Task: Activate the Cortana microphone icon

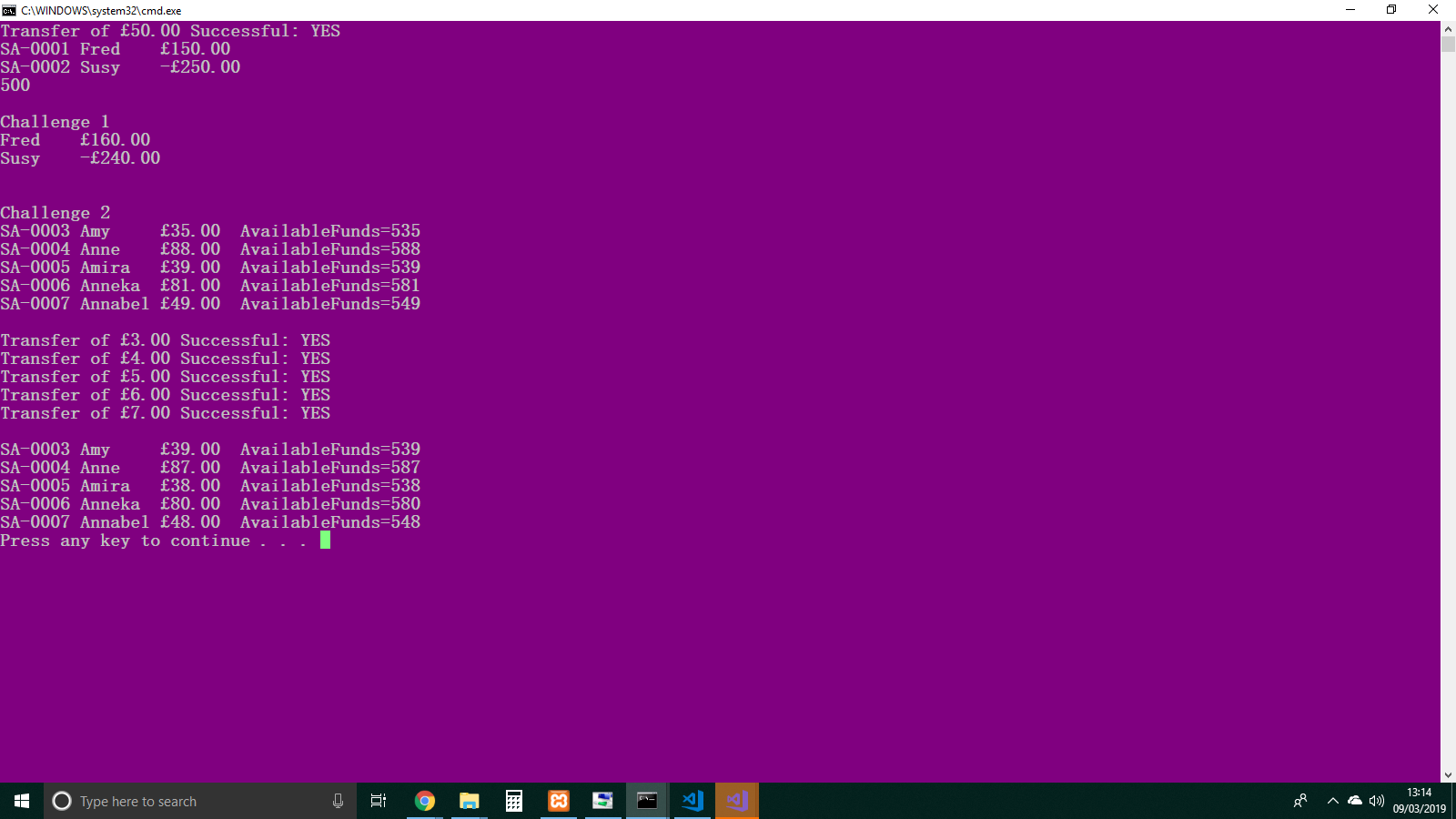Action: [338, 801]
